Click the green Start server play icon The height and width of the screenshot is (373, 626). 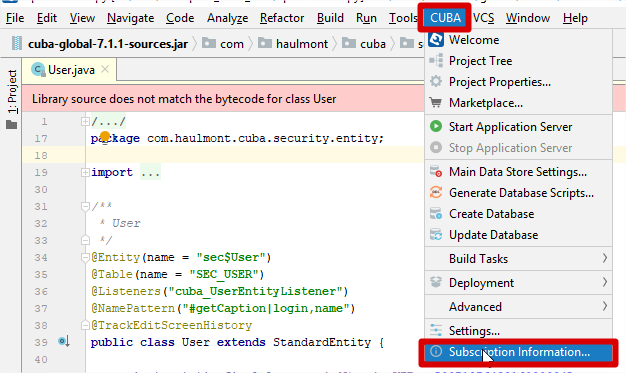coord(436,127)
